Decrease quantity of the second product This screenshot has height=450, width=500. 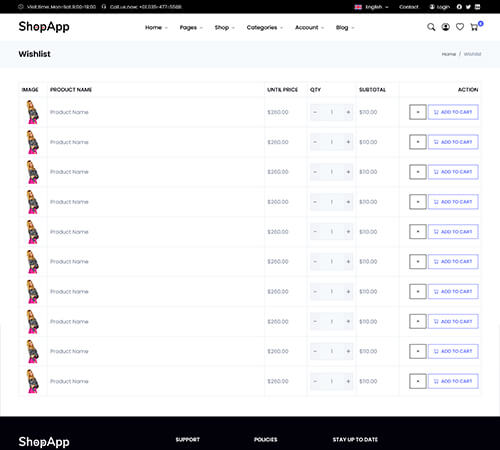[315, 142]
